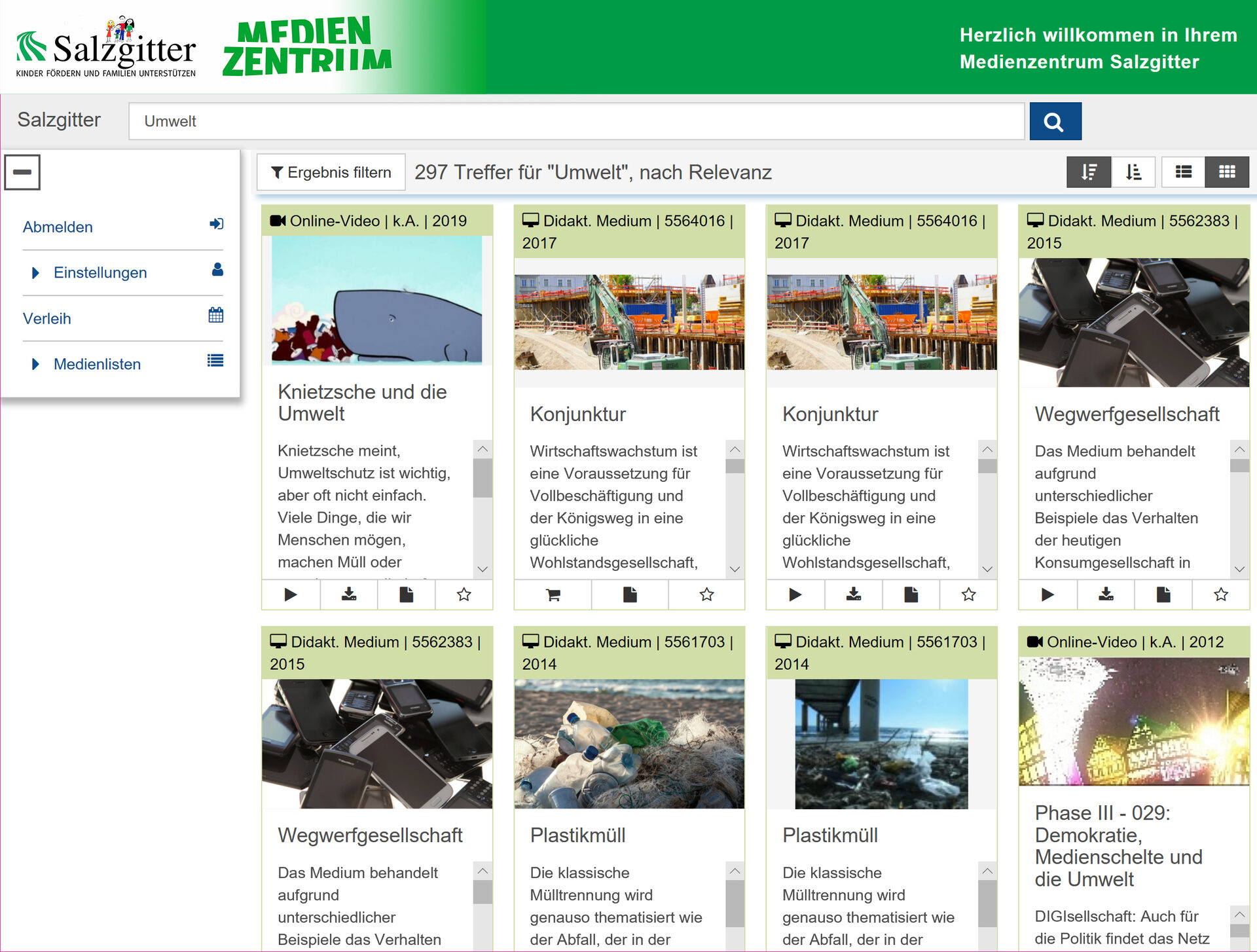The image size is (1257, 952).
Task: Open the Ergebnis filtern button
Action: pos(331,172)
